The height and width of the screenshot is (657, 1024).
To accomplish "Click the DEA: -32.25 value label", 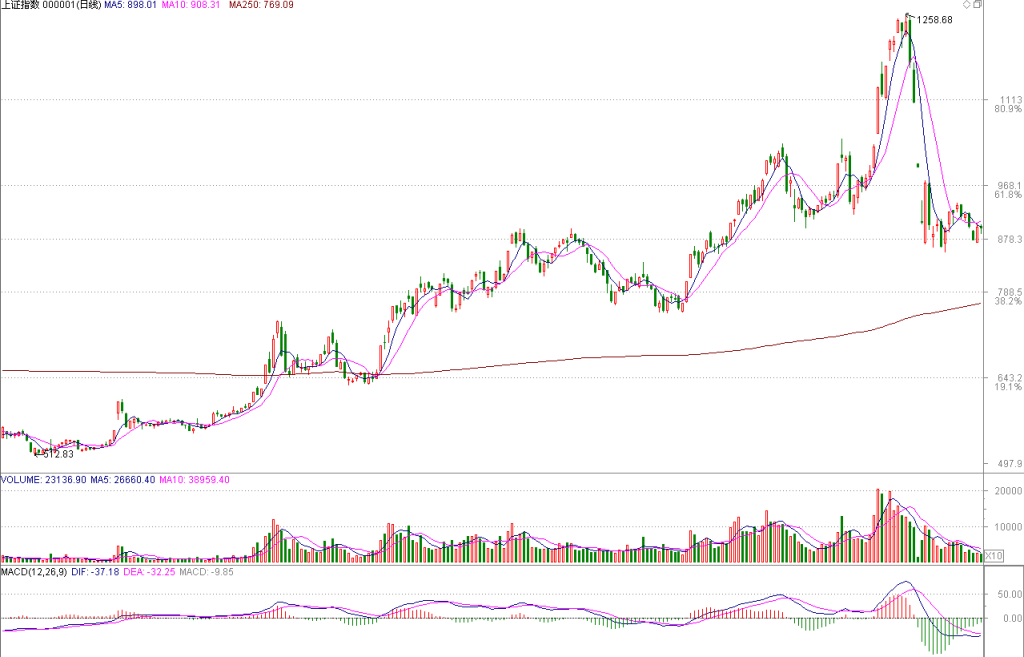I will 150,571.
